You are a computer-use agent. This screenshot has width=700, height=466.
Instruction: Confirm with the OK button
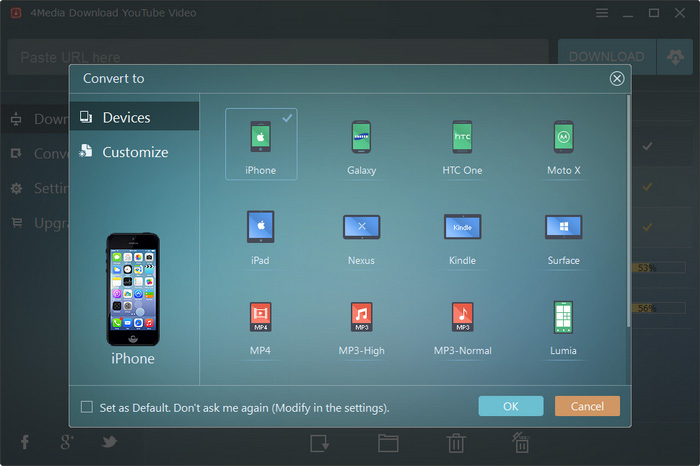(510, 406)
